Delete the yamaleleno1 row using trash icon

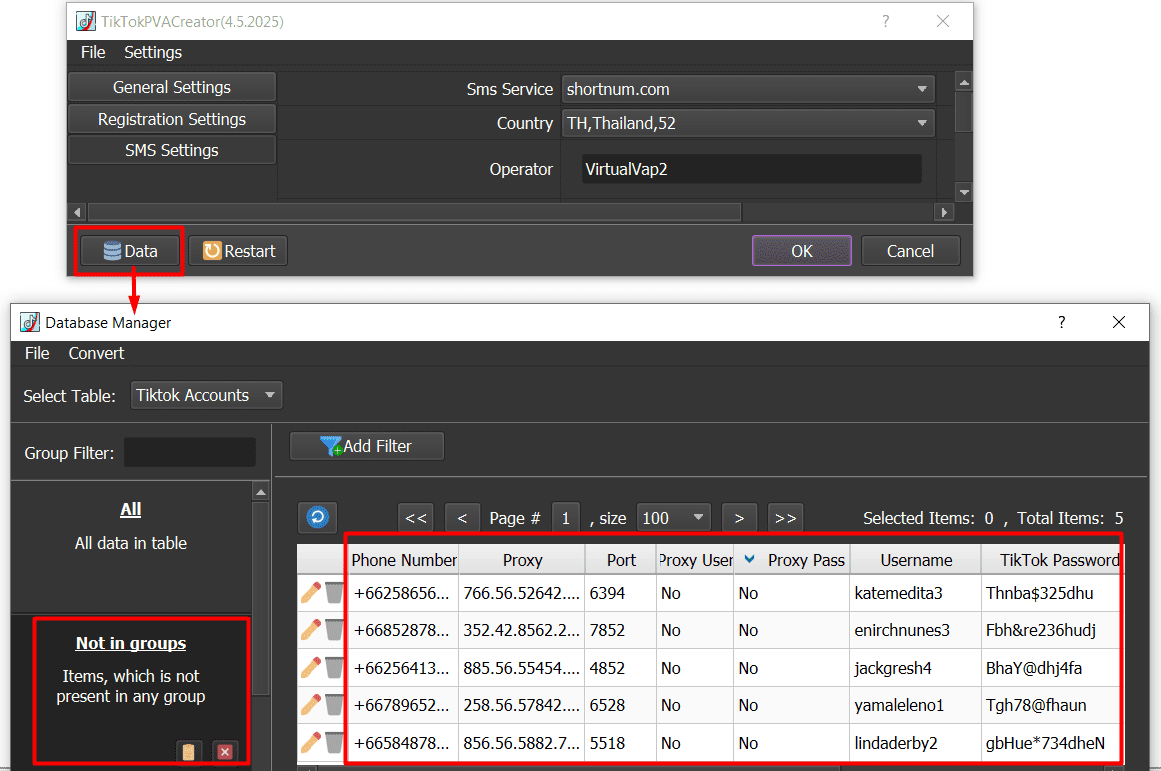coord(334,704)
